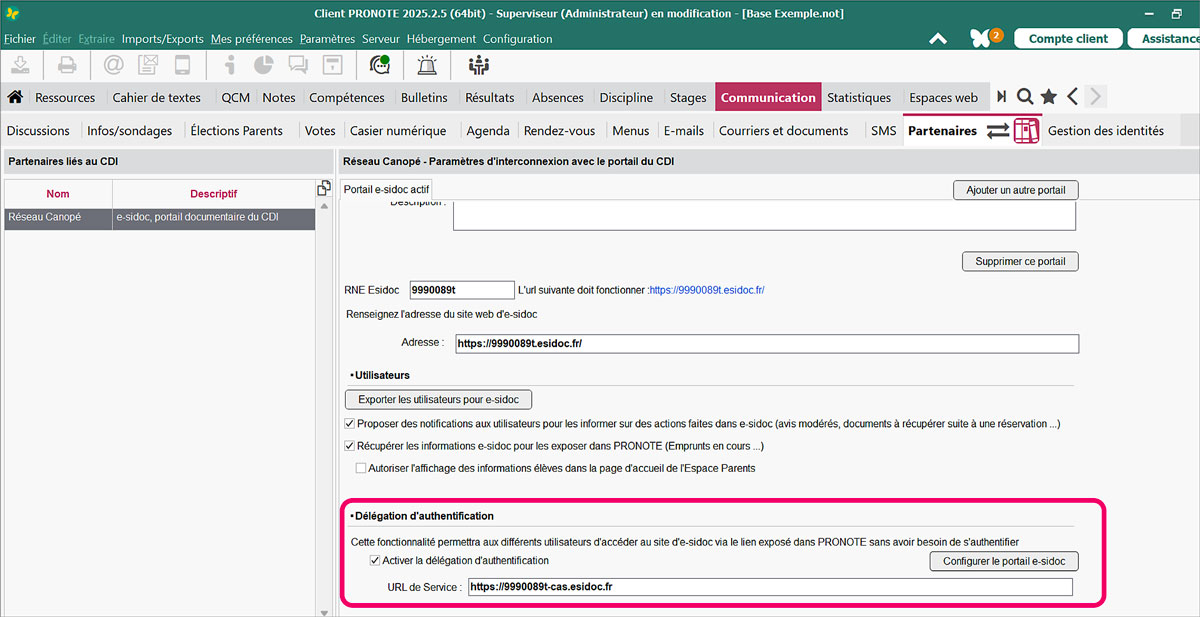Click the @ e-mail toolbar icon
Viewport: 1200px width, 617px height.
[x=113, y=65]
